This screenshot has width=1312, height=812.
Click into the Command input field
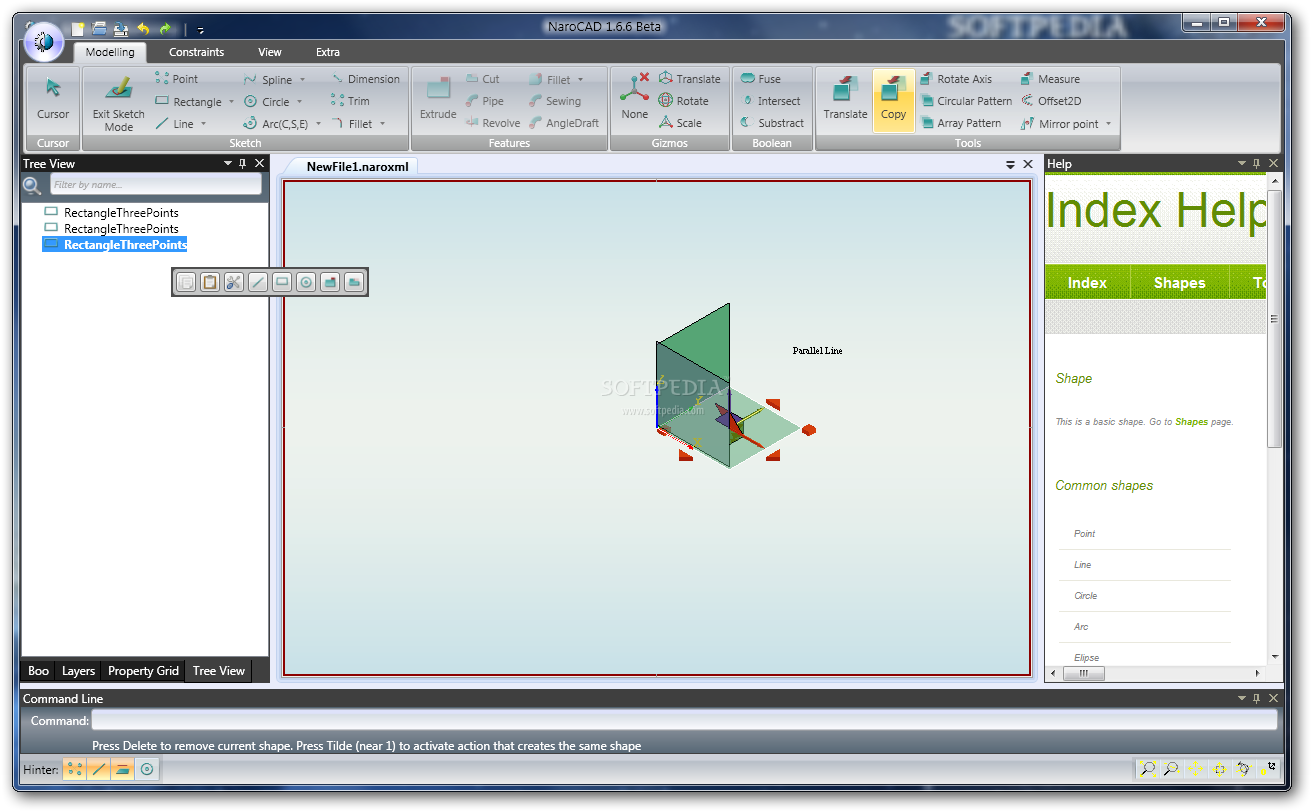(x=684, y=720)
